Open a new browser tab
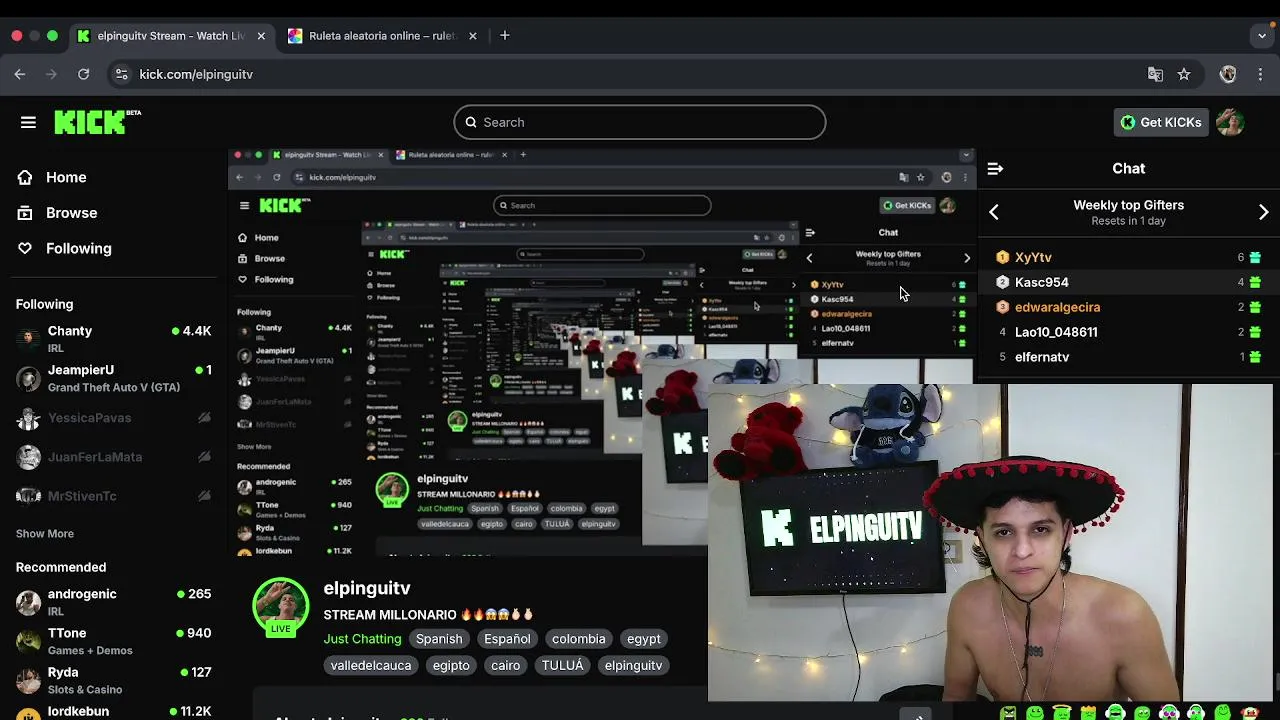Screen dimensions: 1280x720 click(505, 36)
